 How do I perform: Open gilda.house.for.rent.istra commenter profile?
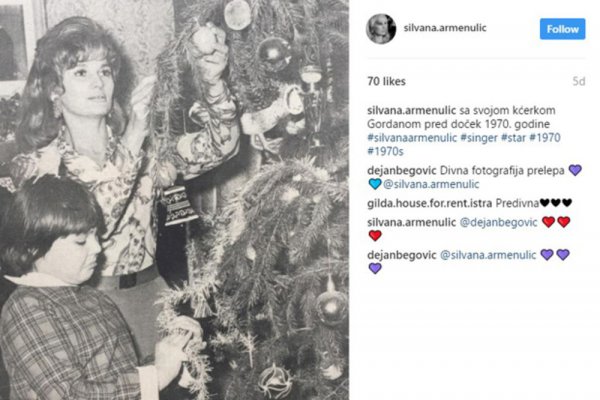(429, 203)
